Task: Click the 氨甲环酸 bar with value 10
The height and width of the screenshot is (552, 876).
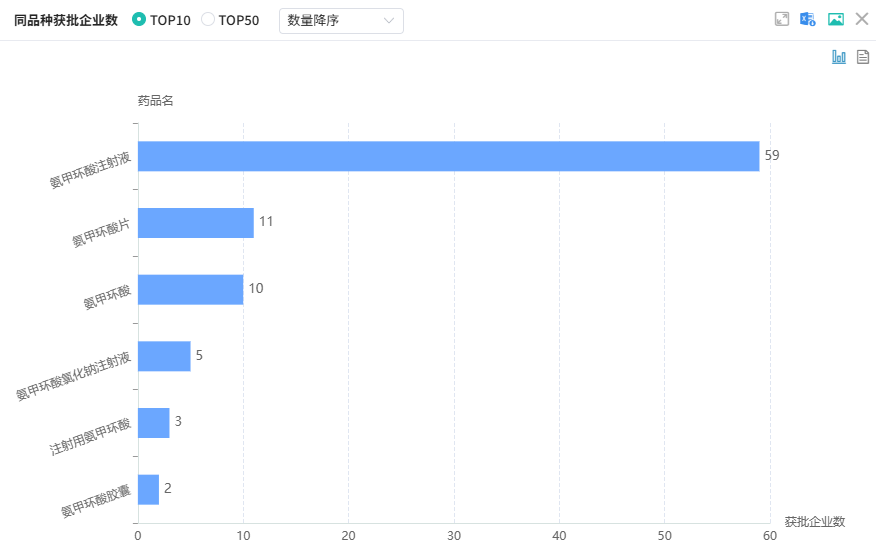Action: 190,289
